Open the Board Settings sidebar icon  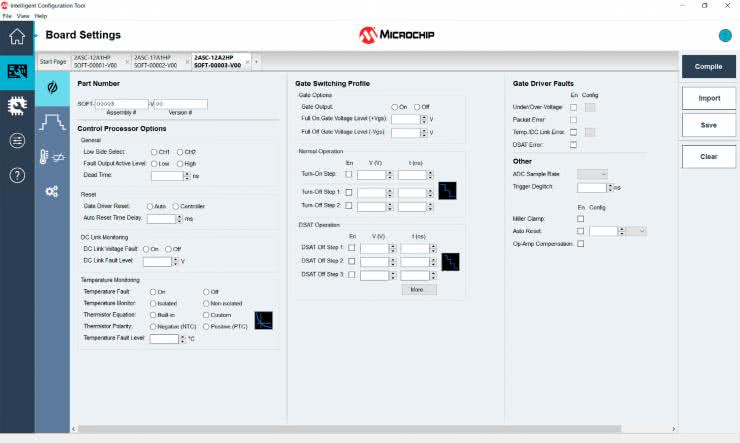tap(17, 71)
